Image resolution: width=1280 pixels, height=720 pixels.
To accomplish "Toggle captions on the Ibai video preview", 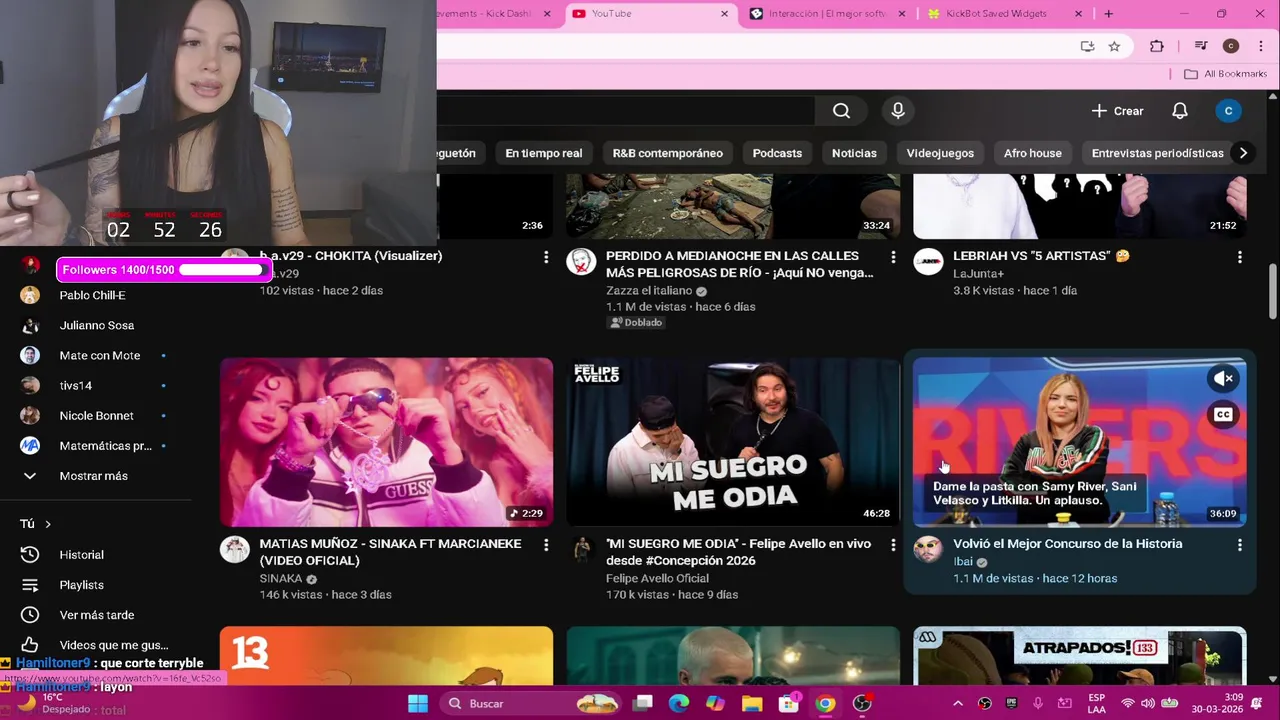I will click(x=1223, y=414).
